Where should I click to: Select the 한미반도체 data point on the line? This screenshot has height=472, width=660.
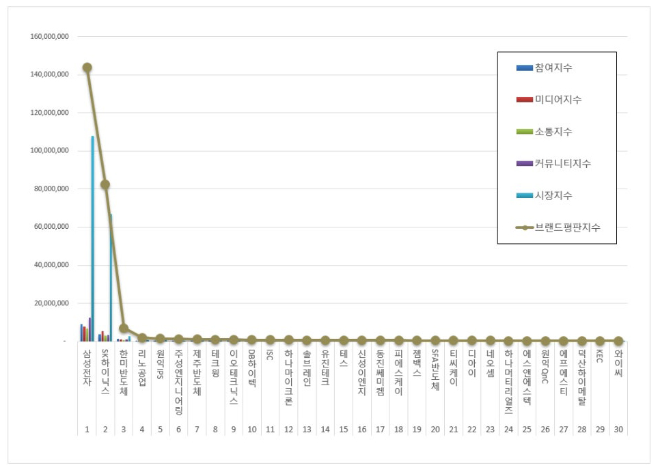click(123, 328)
